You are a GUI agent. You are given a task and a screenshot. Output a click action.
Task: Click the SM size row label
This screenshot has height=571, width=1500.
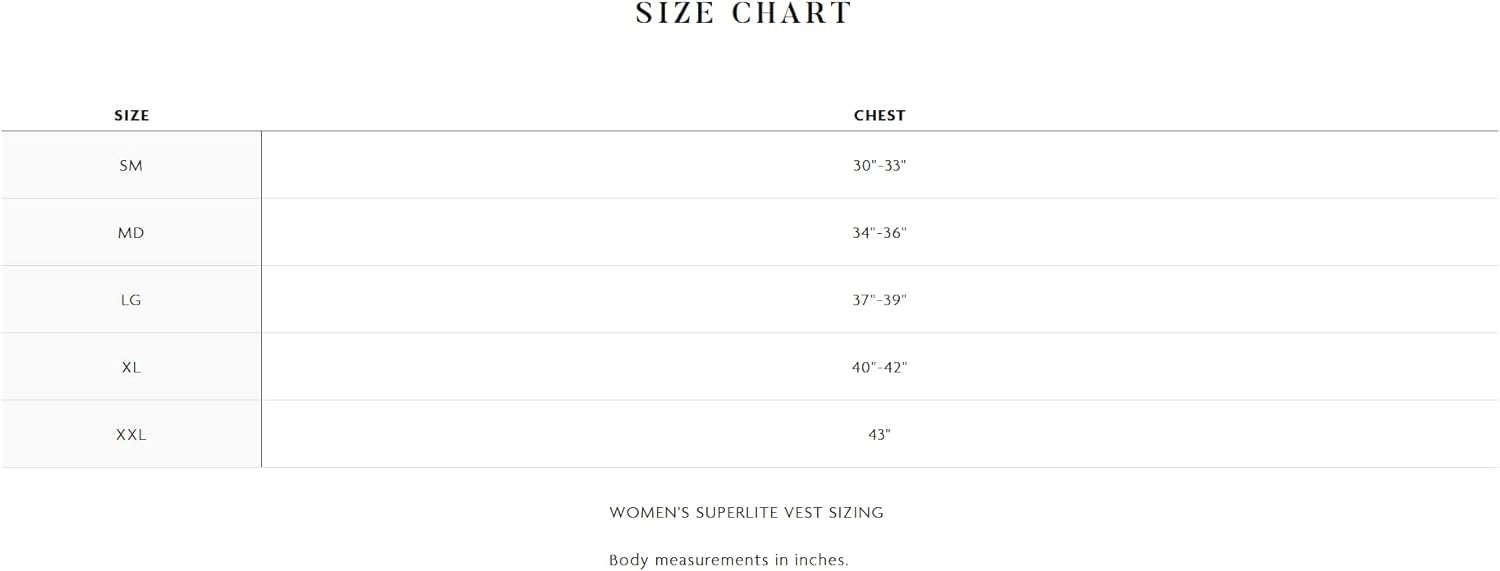131,166
